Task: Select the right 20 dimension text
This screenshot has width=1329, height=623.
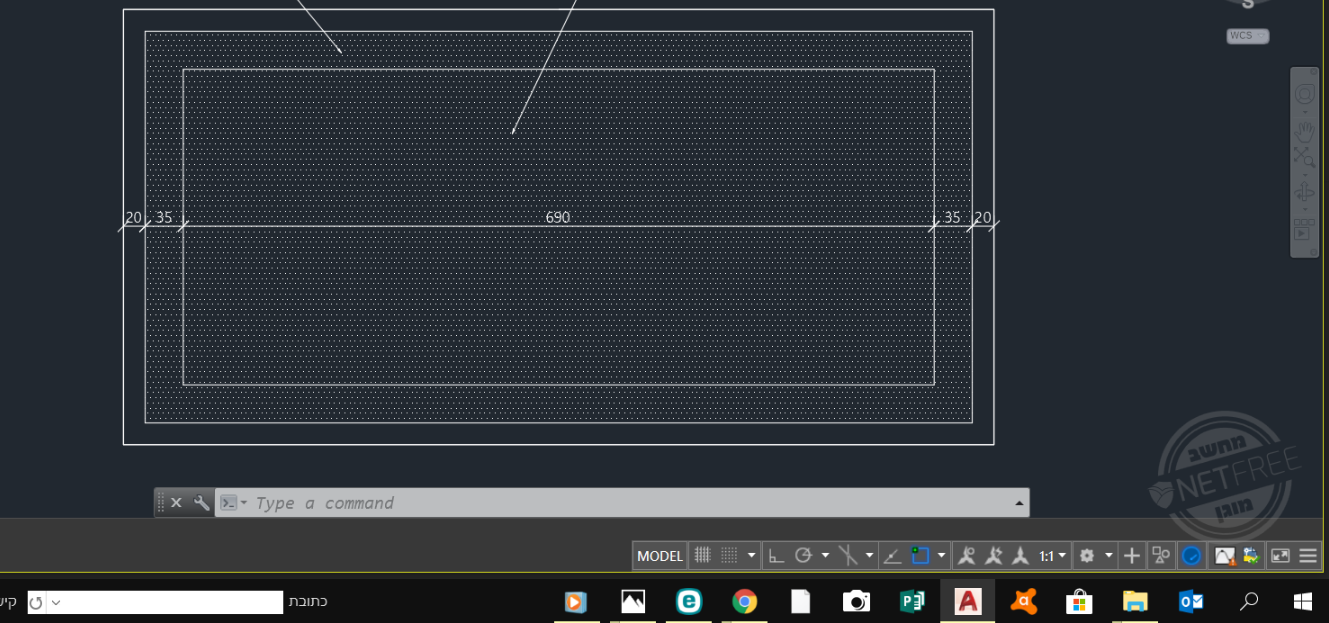Action: tap(983, 217)
